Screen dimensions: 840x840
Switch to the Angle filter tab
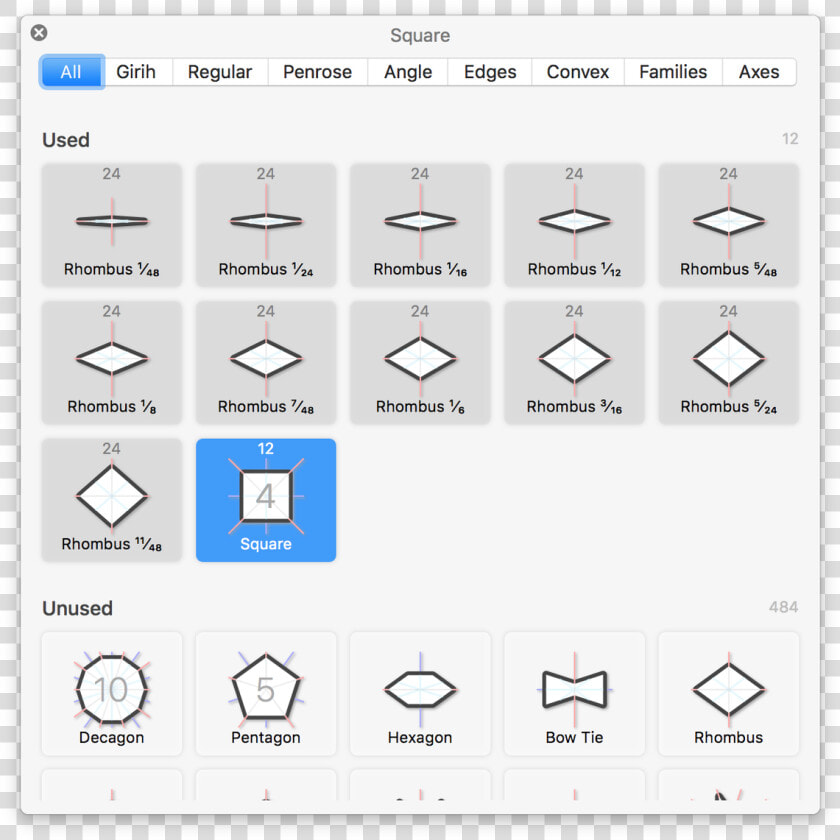click(408, 72)
